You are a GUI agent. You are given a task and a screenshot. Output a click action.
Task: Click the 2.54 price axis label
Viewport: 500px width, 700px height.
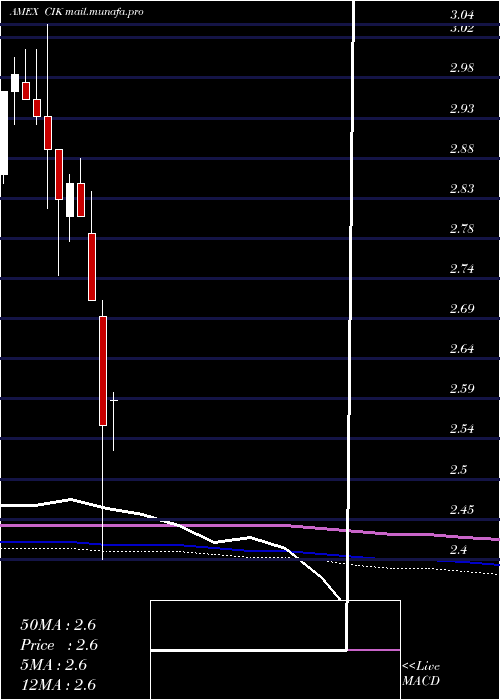[x=462, y=429]
